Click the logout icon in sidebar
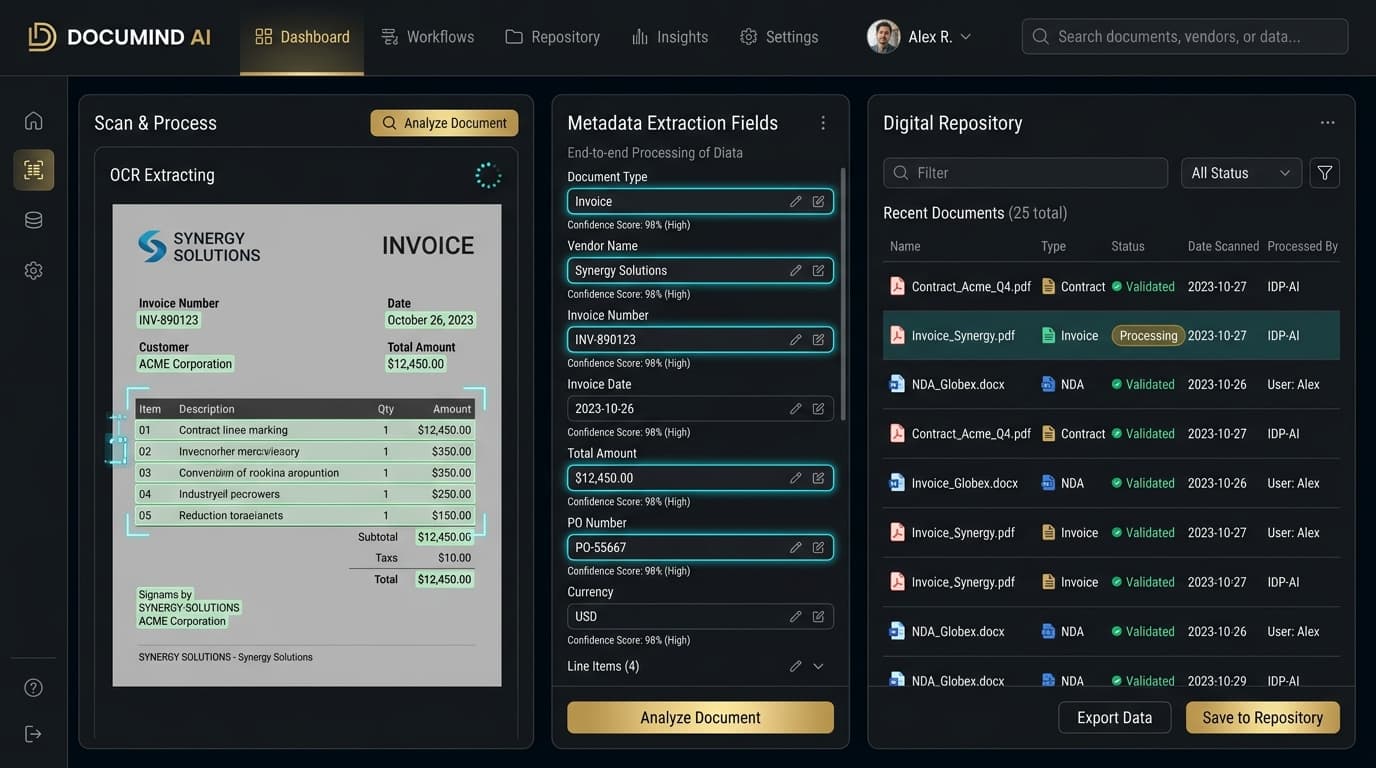The image size is (1376, 768). tap(33, 734)
